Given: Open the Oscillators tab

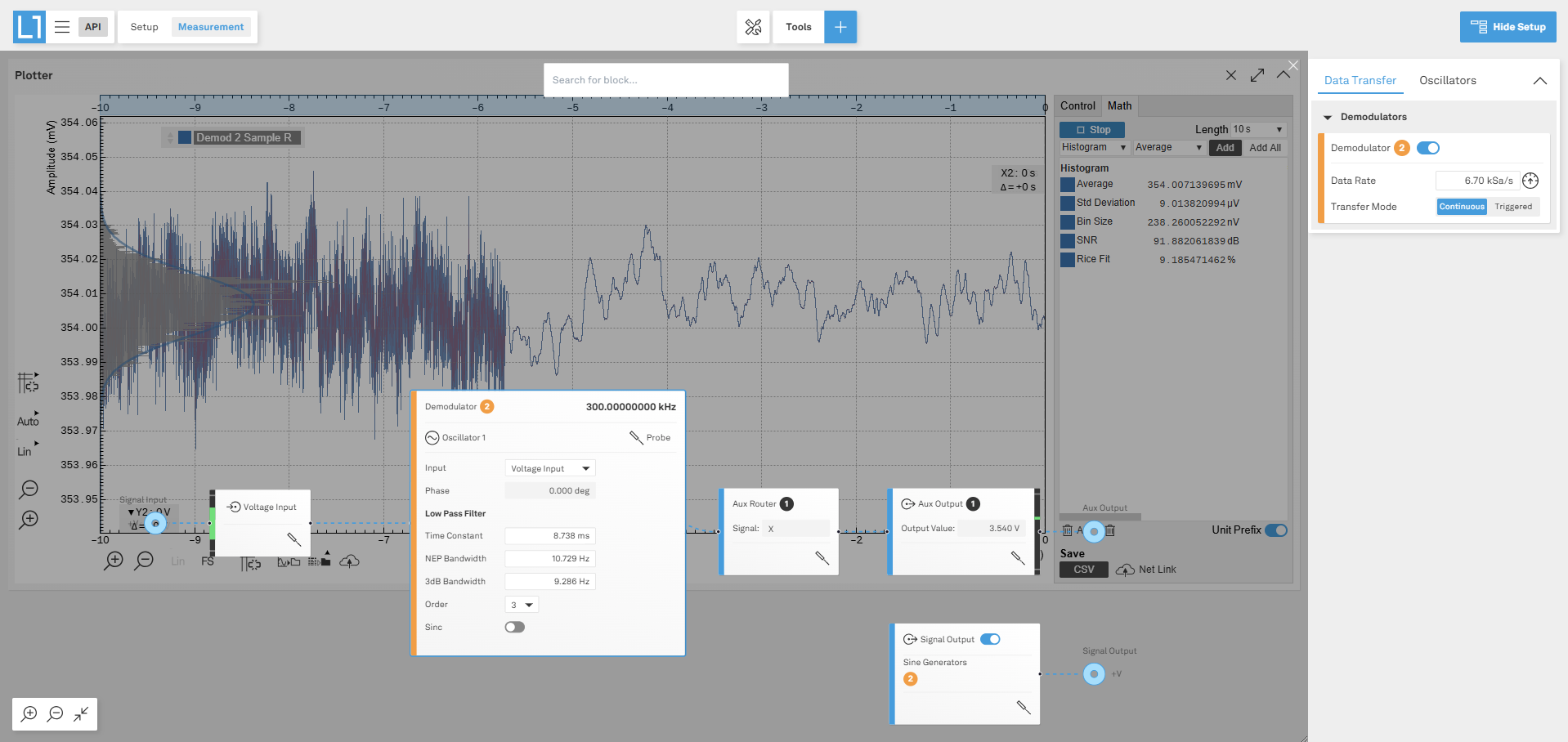Looking at the screenshot, I should (1447, 80).
